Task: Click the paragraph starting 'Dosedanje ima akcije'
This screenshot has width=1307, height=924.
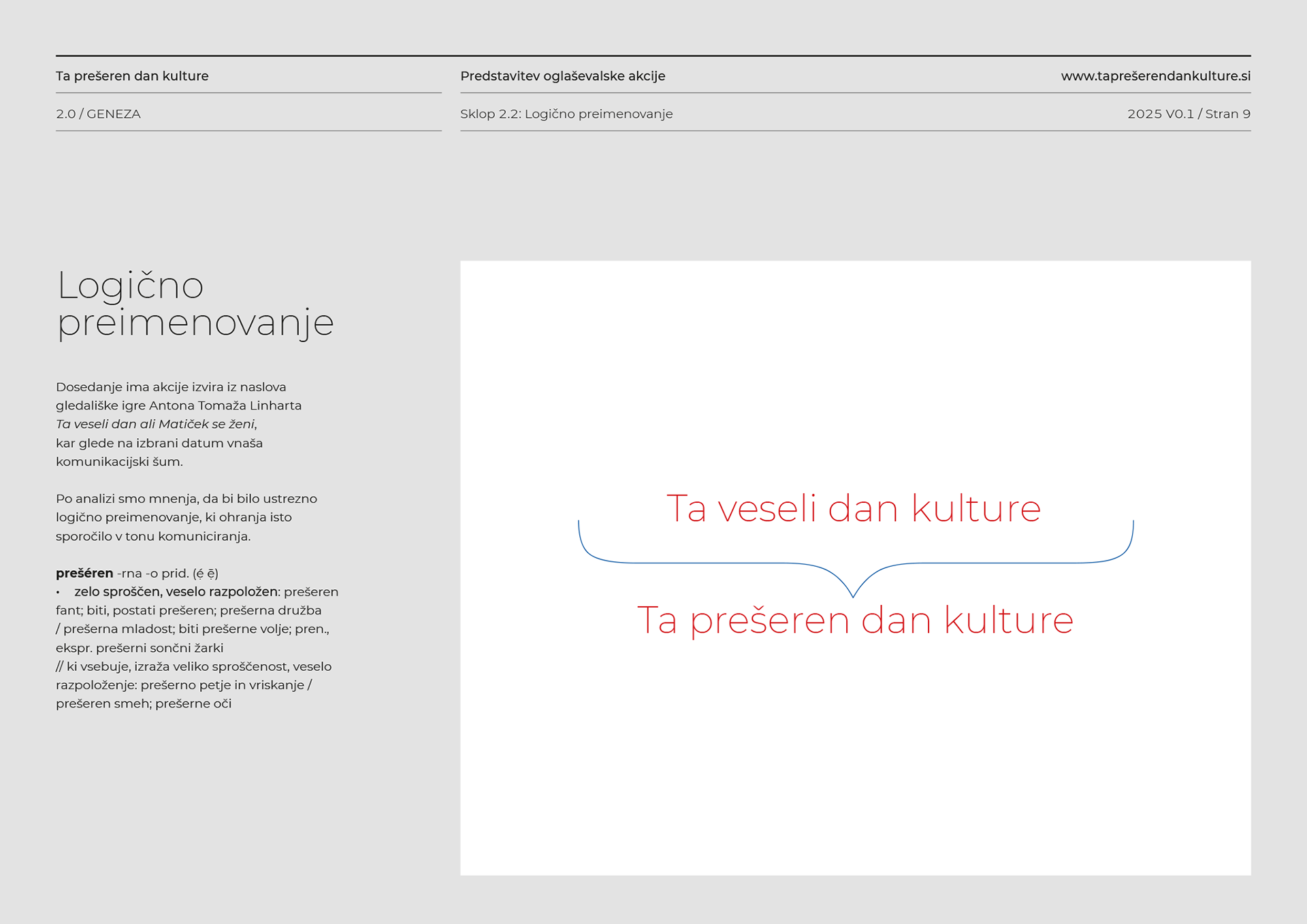Action: (170, 387)
